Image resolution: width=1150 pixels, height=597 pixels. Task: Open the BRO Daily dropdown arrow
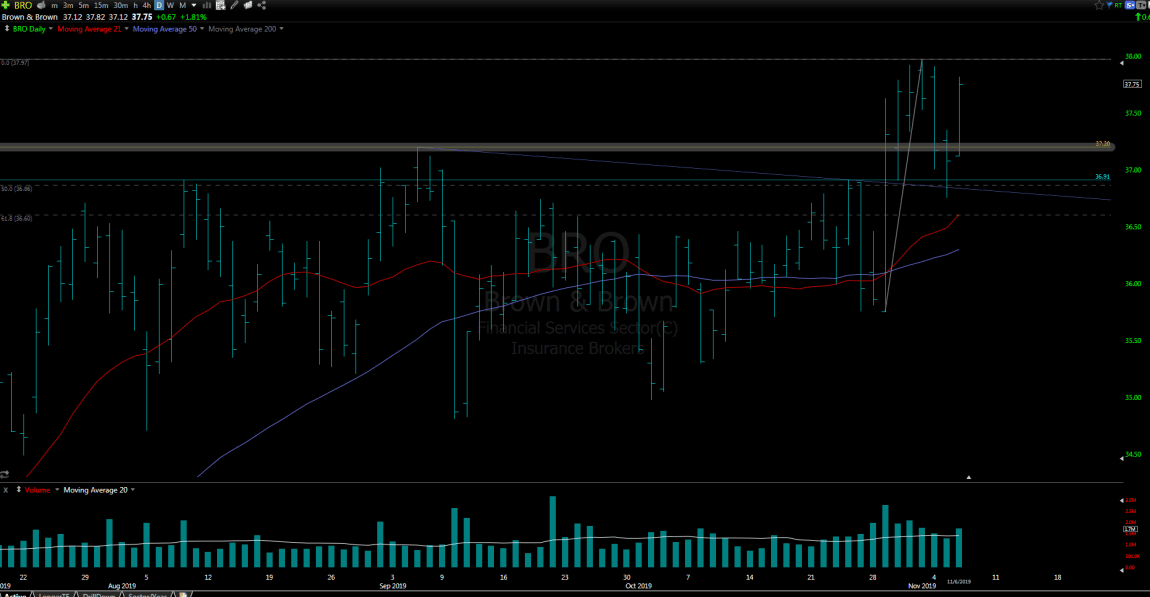51,29
